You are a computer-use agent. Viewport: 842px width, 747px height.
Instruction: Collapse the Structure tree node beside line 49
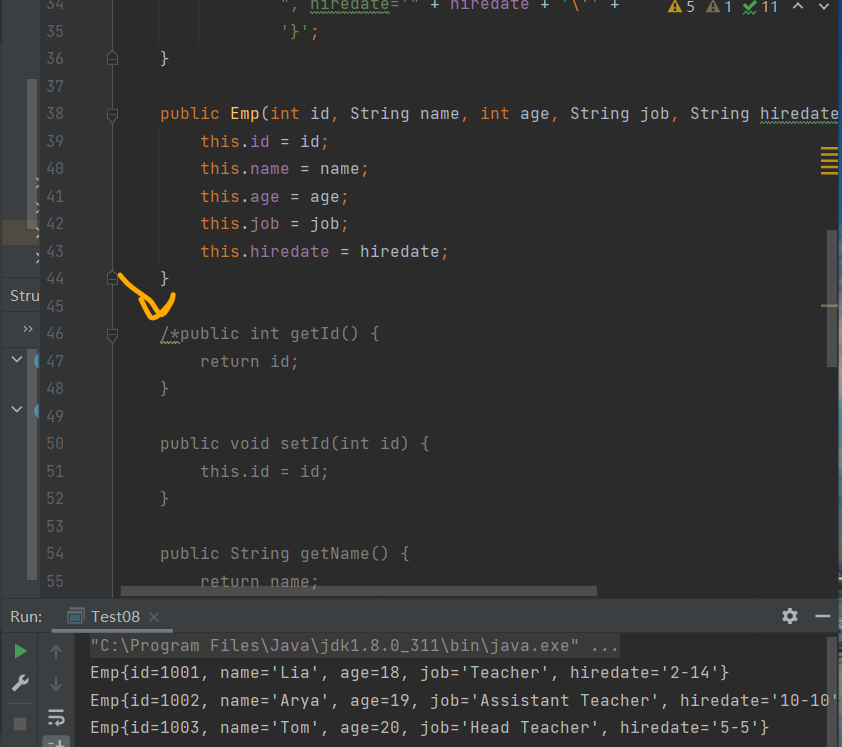coord(17,409)
